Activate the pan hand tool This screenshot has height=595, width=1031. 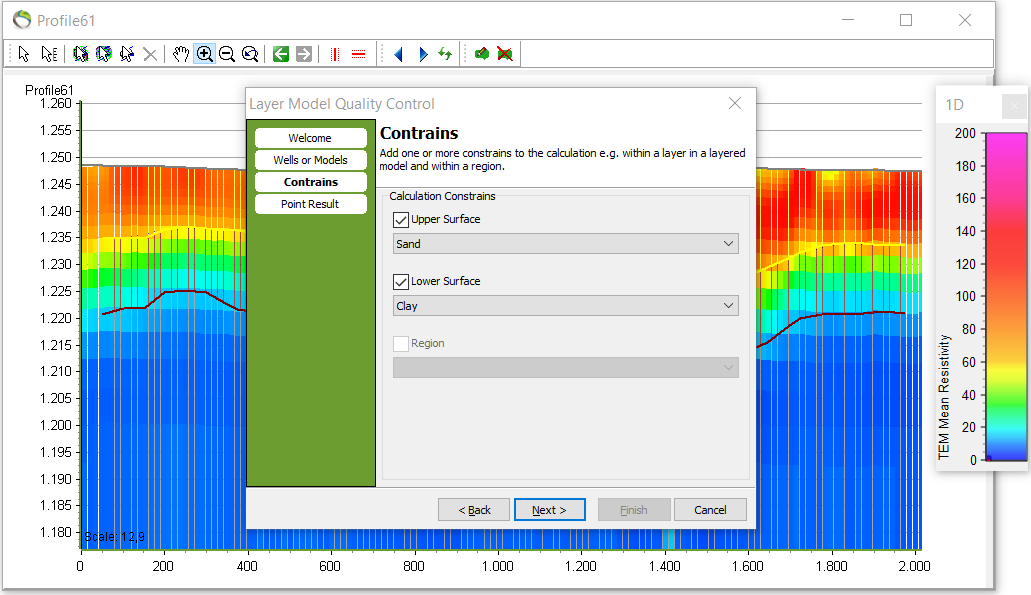(x=181, y=54)
